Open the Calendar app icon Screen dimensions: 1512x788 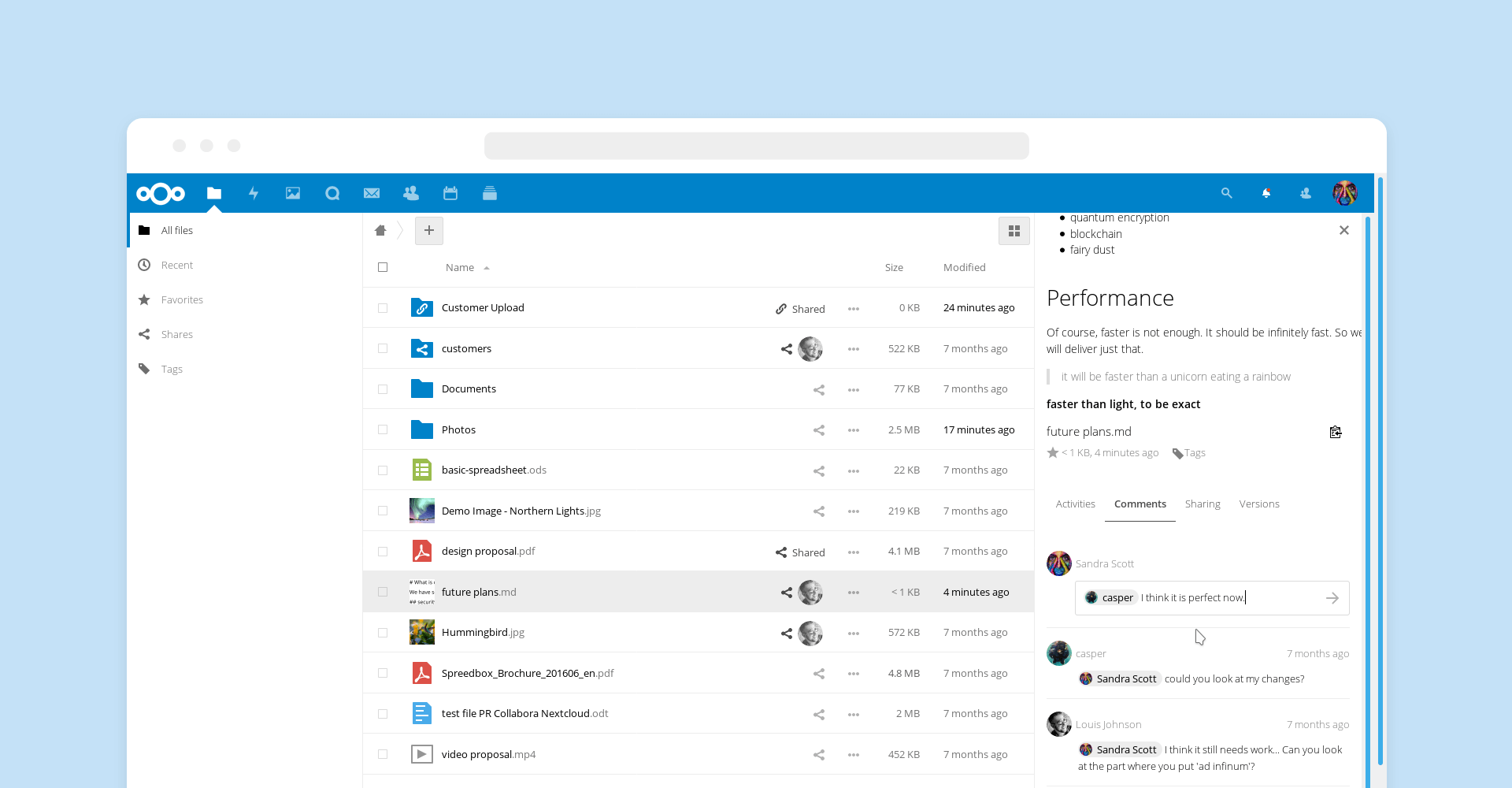point(450,193)
